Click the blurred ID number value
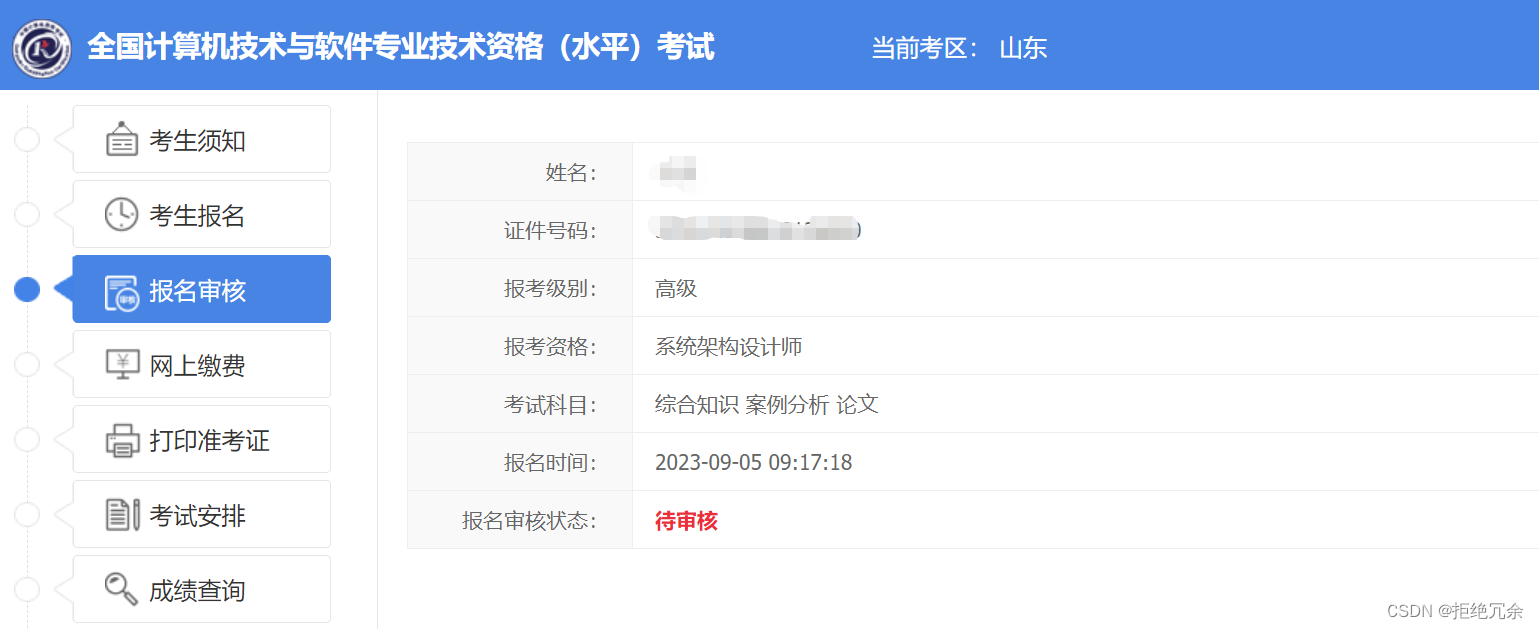 click(x=756, y=229)
